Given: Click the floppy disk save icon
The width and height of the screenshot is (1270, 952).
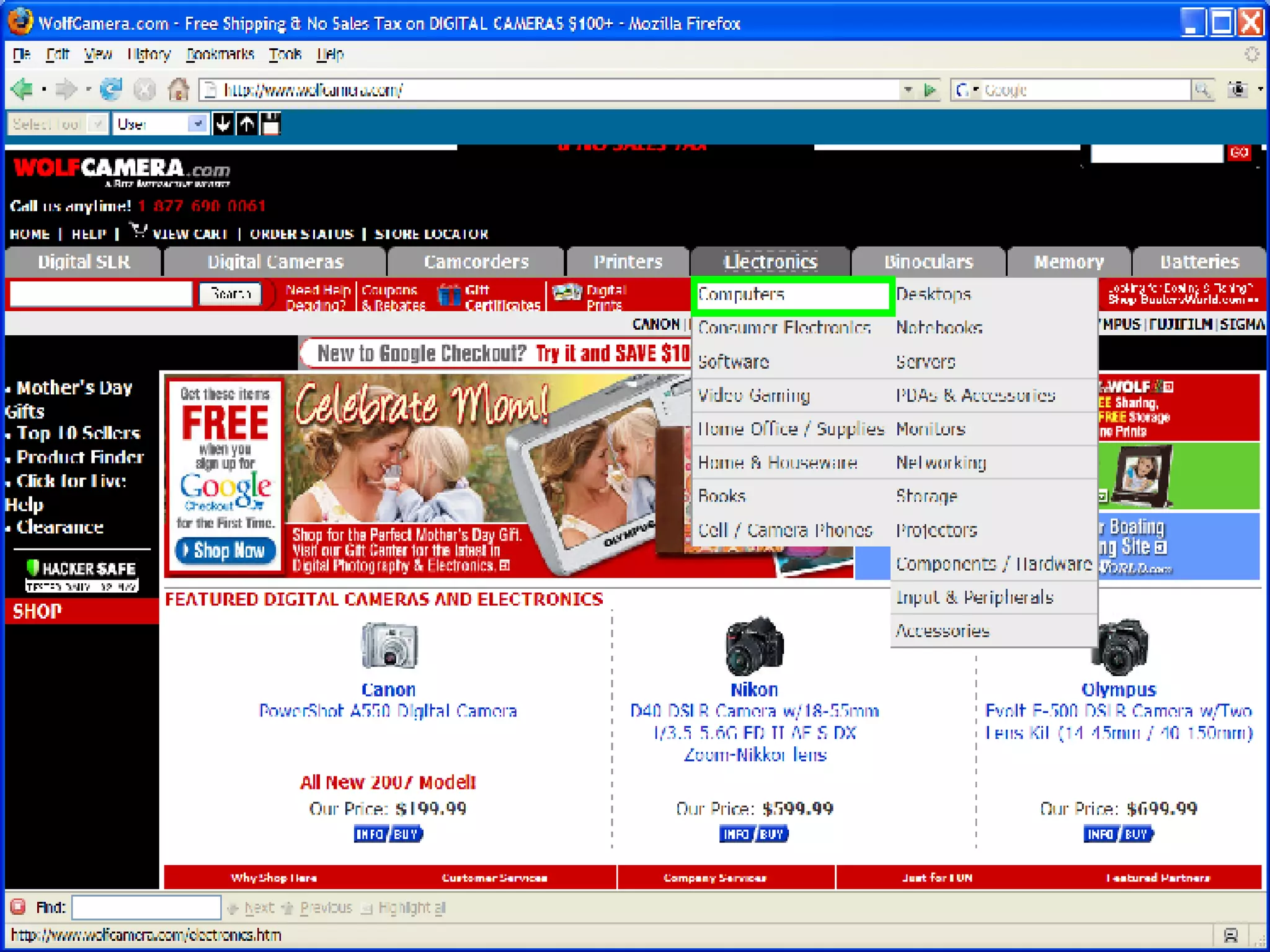Looking at the screenshot, I should pos(271,124).
